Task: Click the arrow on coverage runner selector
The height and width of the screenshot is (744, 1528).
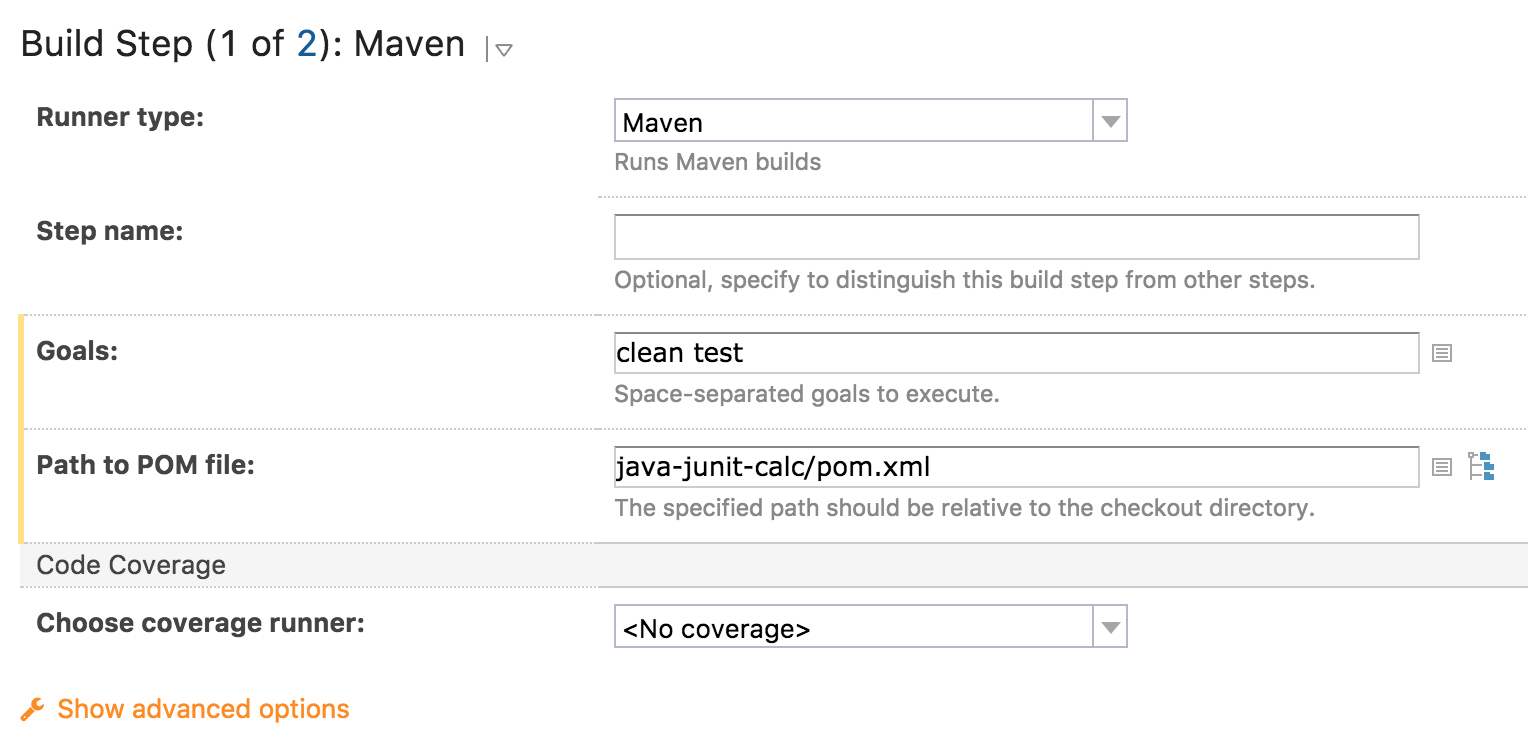Action: 1109,627
